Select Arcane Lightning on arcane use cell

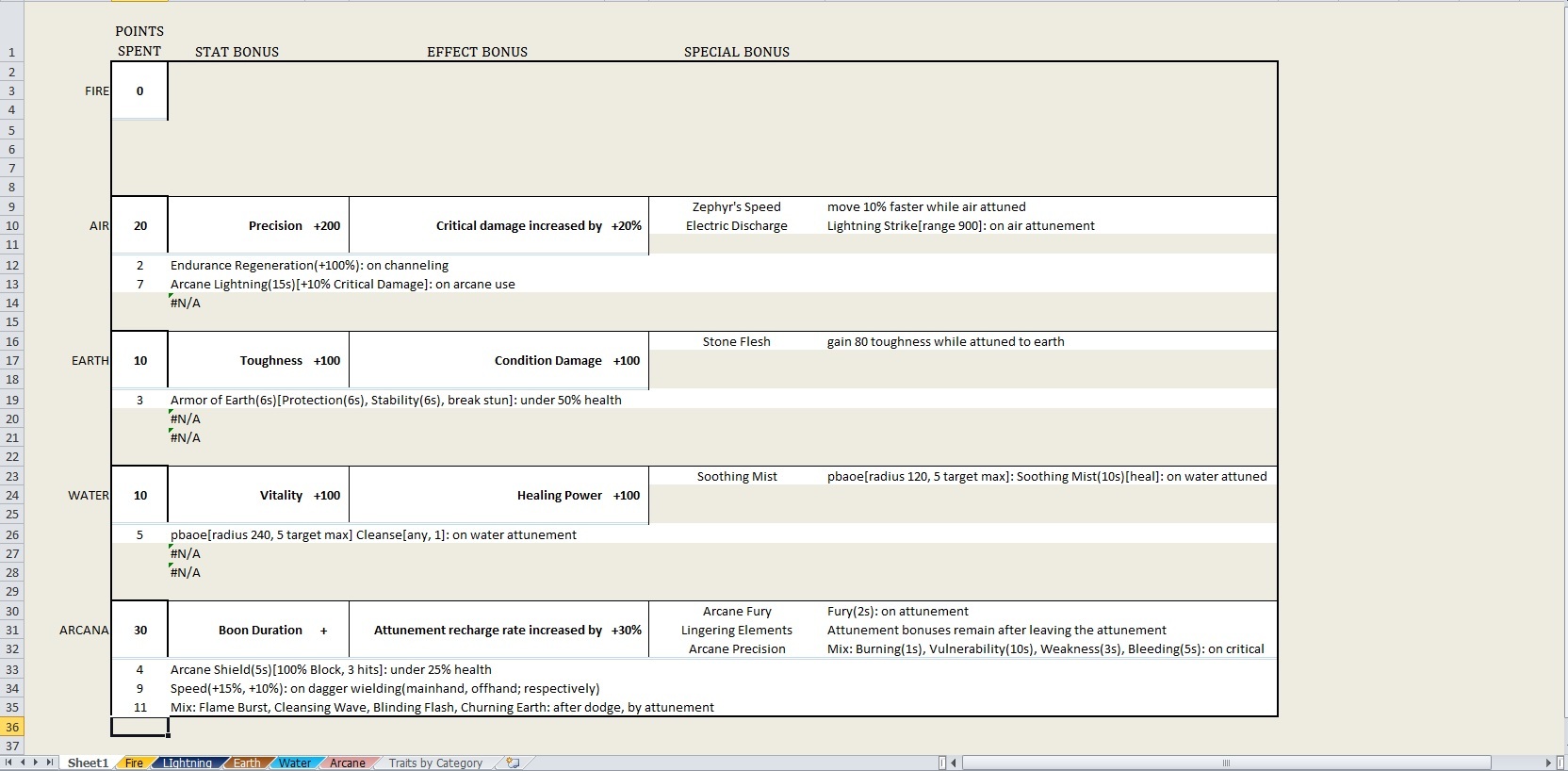click(x=342, y=284)
